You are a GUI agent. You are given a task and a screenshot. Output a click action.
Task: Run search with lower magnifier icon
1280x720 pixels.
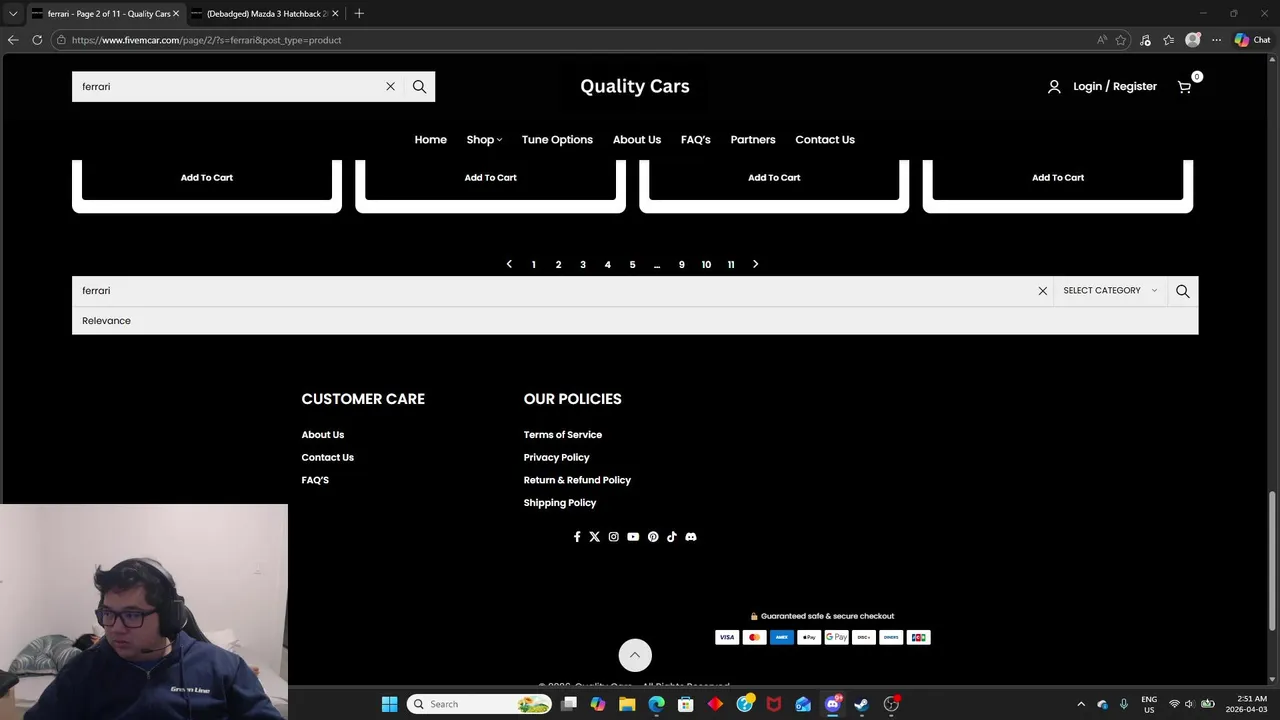point(1183,291)
